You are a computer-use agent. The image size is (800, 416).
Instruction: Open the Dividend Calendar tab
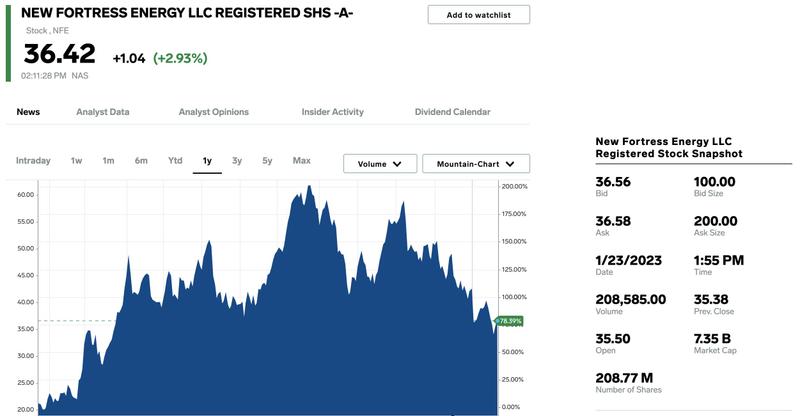pos(453,112)
